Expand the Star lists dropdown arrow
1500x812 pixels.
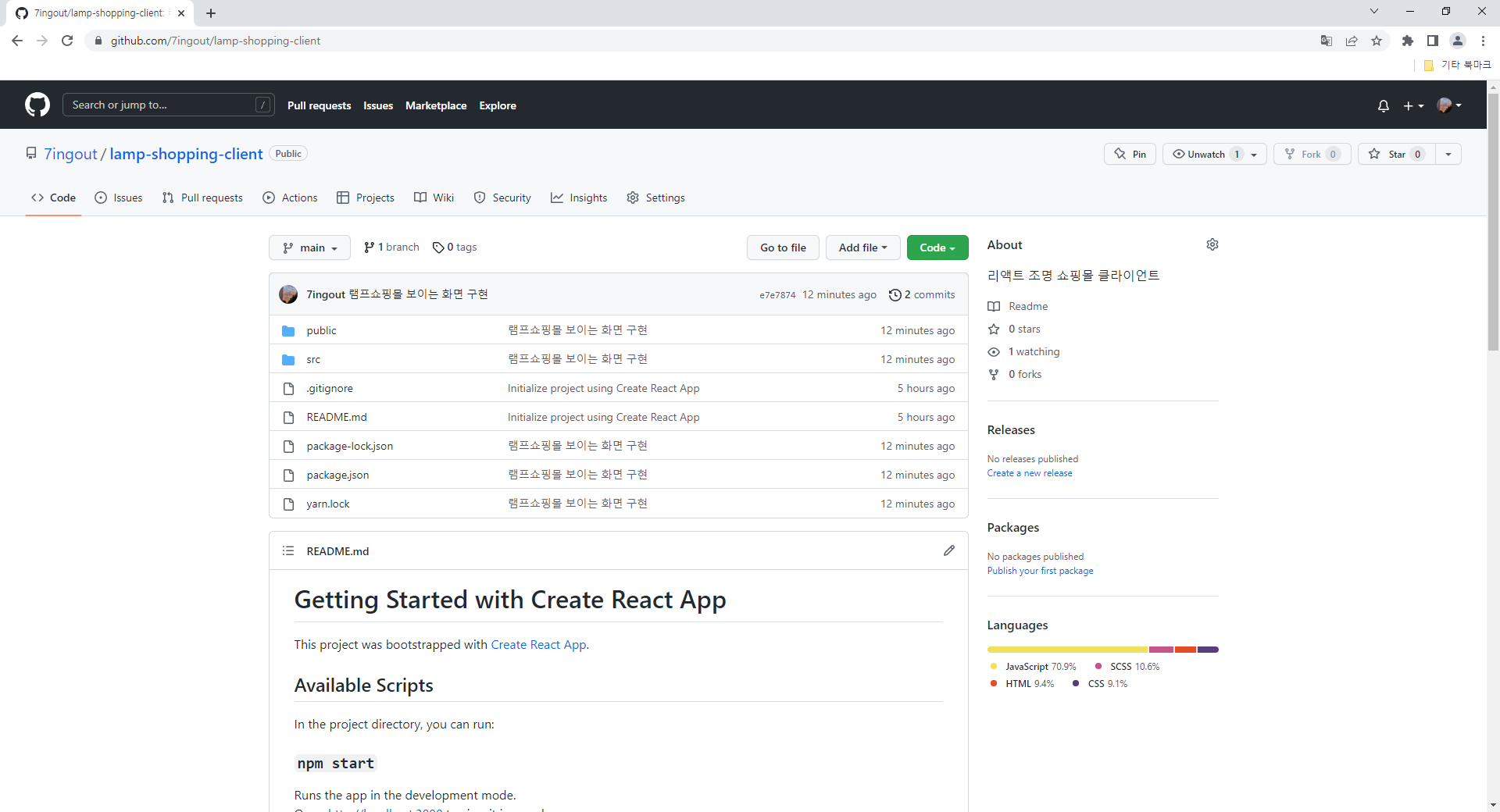click(1448, 154)
